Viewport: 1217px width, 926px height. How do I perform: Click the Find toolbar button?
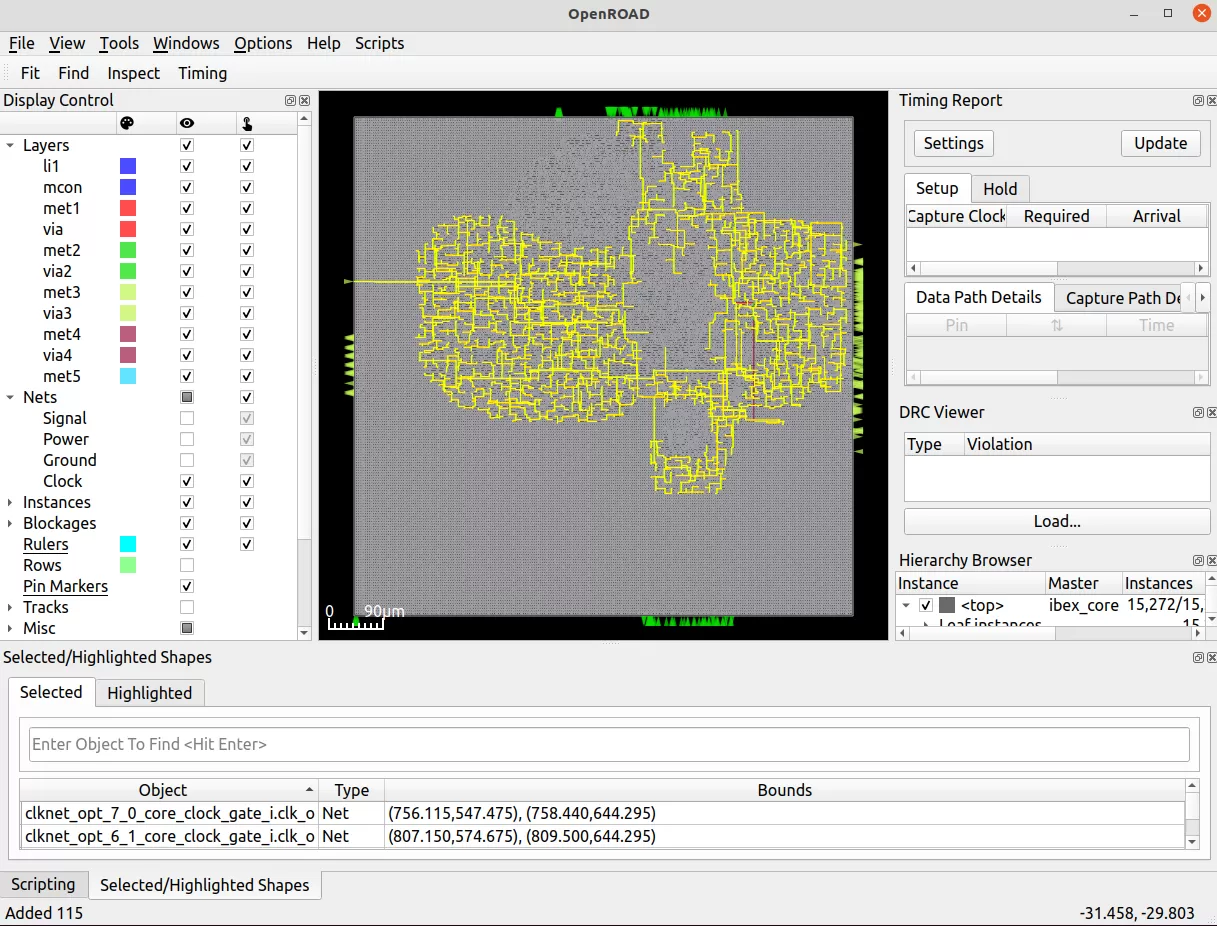[x=74, y=73]
